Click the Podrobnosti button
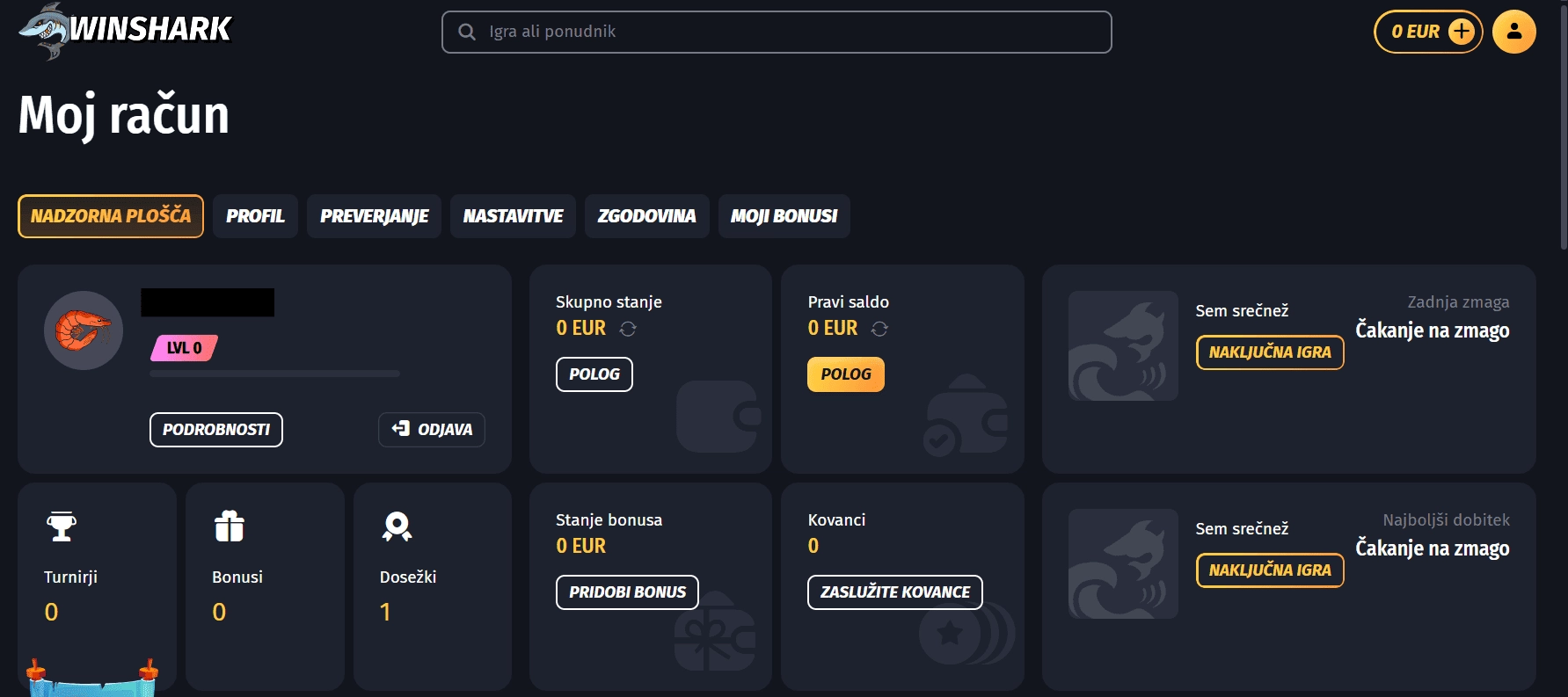Viewport: 1568px width, 697px height. coord(216,430)
